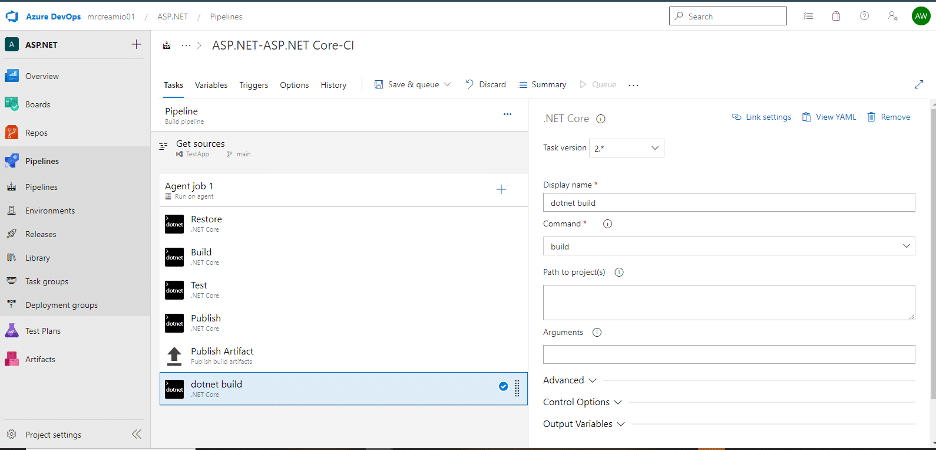The width and height of the screenshot is (936, 450).
Task: Open the AW account avatar
Action: coord(920,16)
